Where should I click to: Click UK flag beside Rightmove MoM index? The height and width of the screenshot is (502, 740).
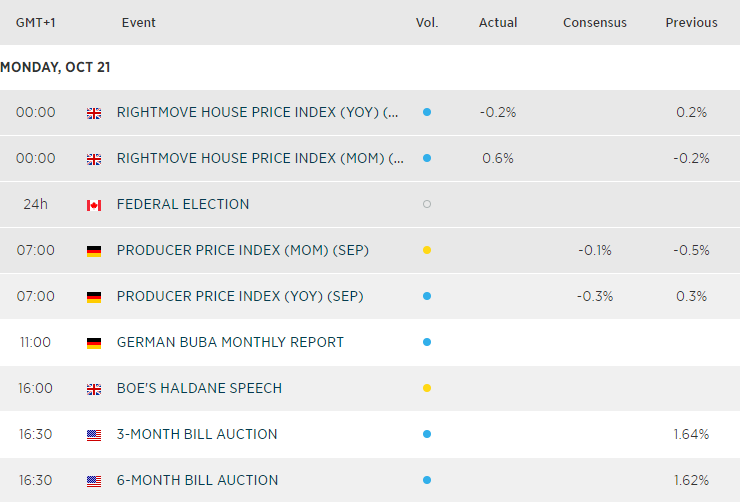pyautogui.click(x=94, y=159)
